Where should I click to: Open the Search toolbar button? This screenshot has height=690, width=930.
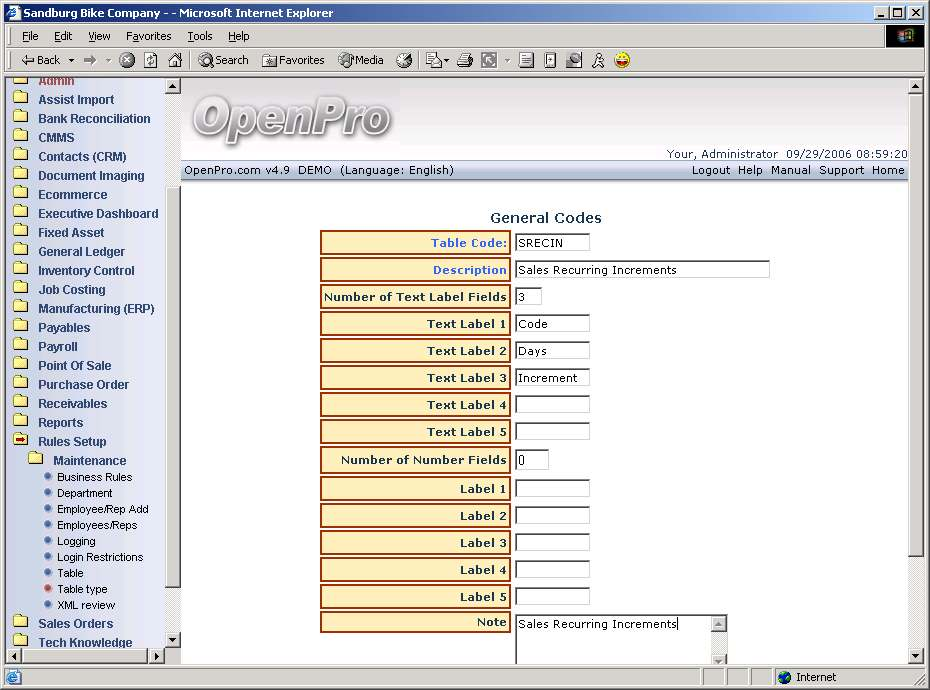pyautogui.click(x=223, y=60)
